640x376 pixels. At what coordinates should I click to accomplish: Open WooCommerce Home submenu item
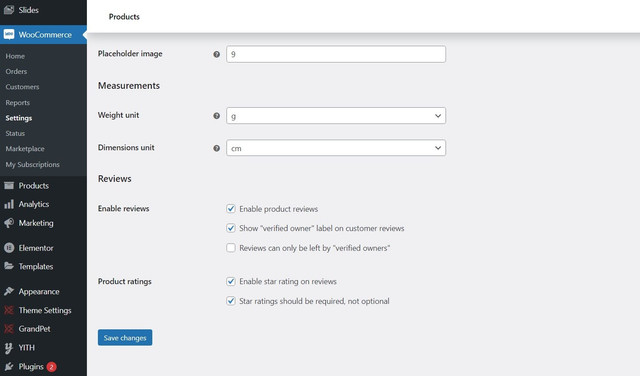pos(15,56)
